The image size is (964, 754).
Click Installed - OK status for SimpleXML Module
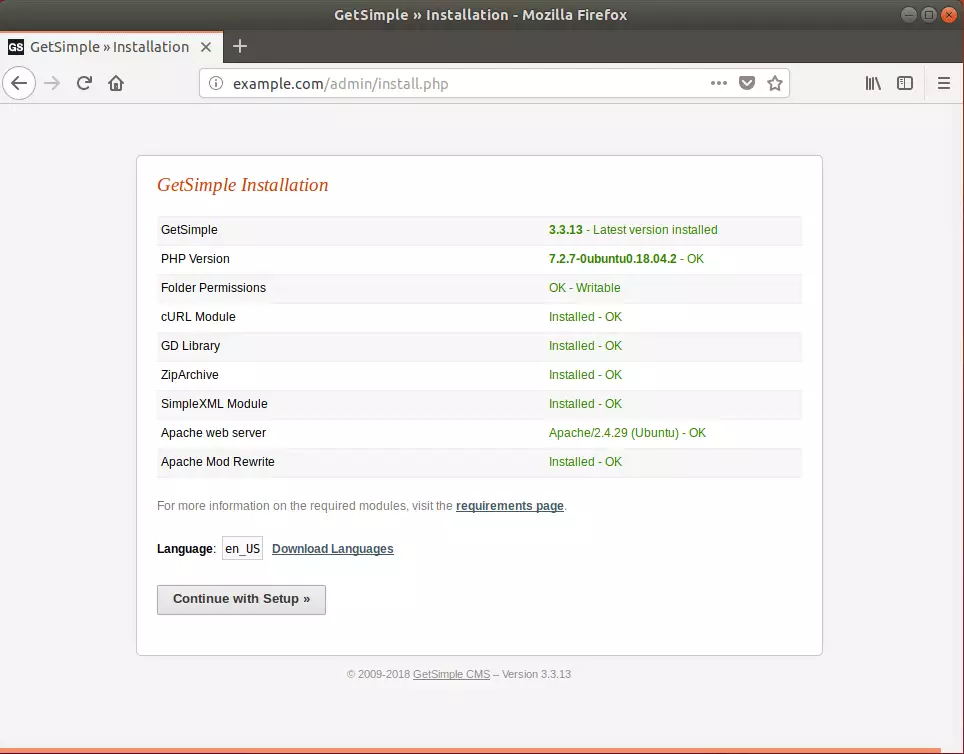(585, 403)
